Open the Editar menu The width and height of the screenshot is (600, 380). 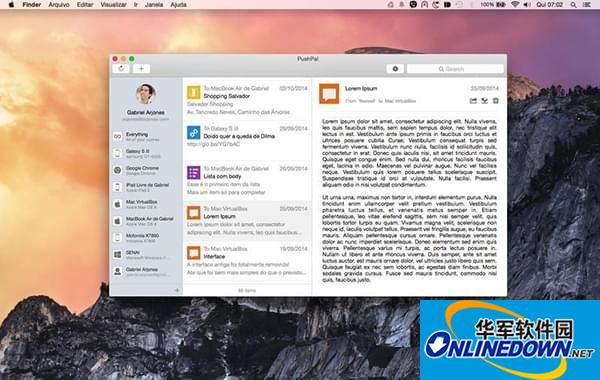tap(85, 5)
